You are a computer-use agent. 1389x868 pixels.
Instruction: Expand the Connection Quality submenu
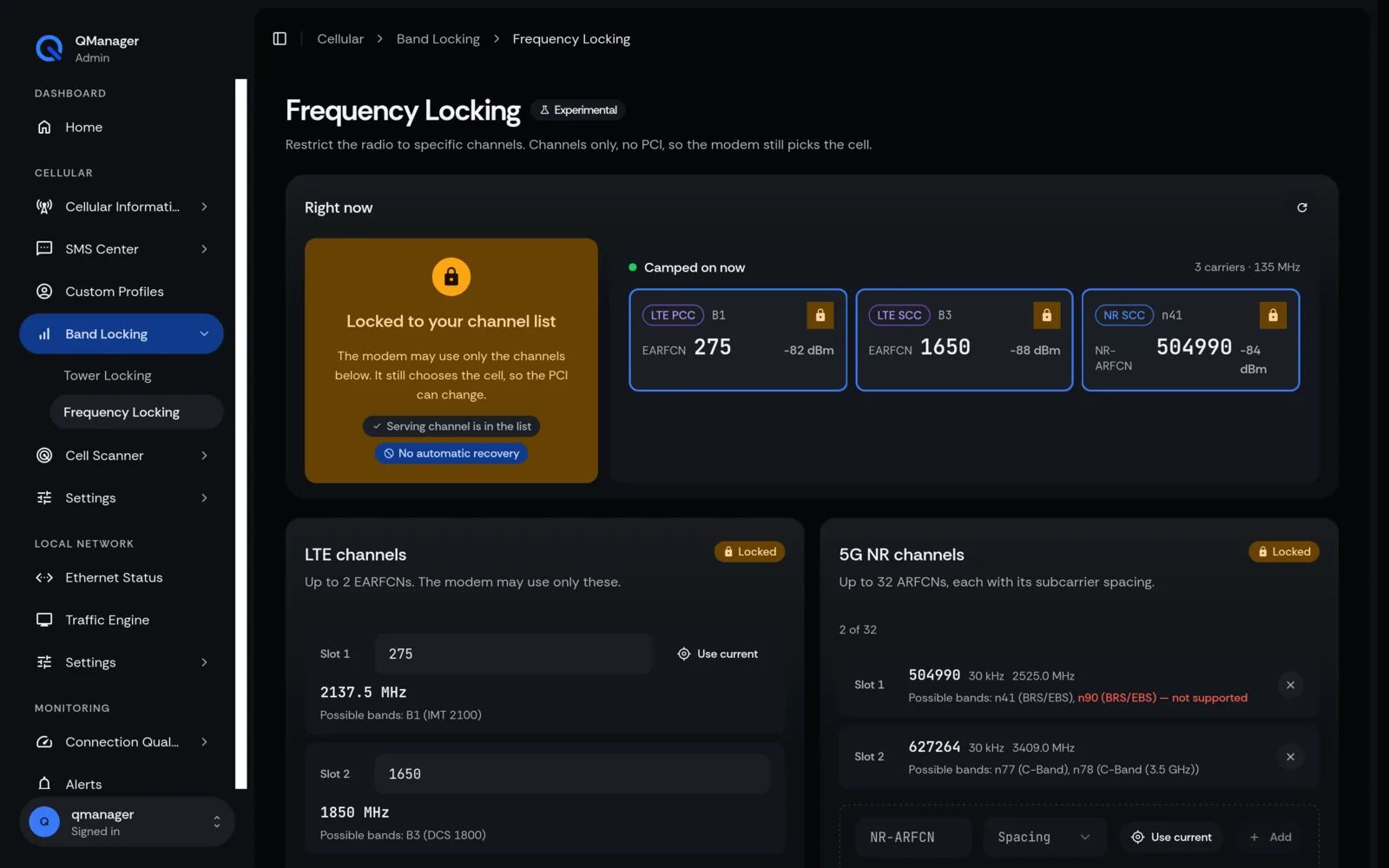click(204, 742)
